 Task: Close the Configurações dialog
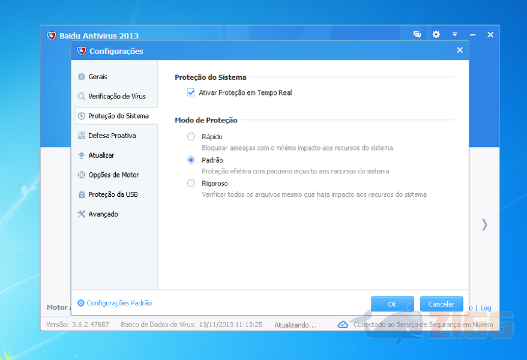[460, 50]
